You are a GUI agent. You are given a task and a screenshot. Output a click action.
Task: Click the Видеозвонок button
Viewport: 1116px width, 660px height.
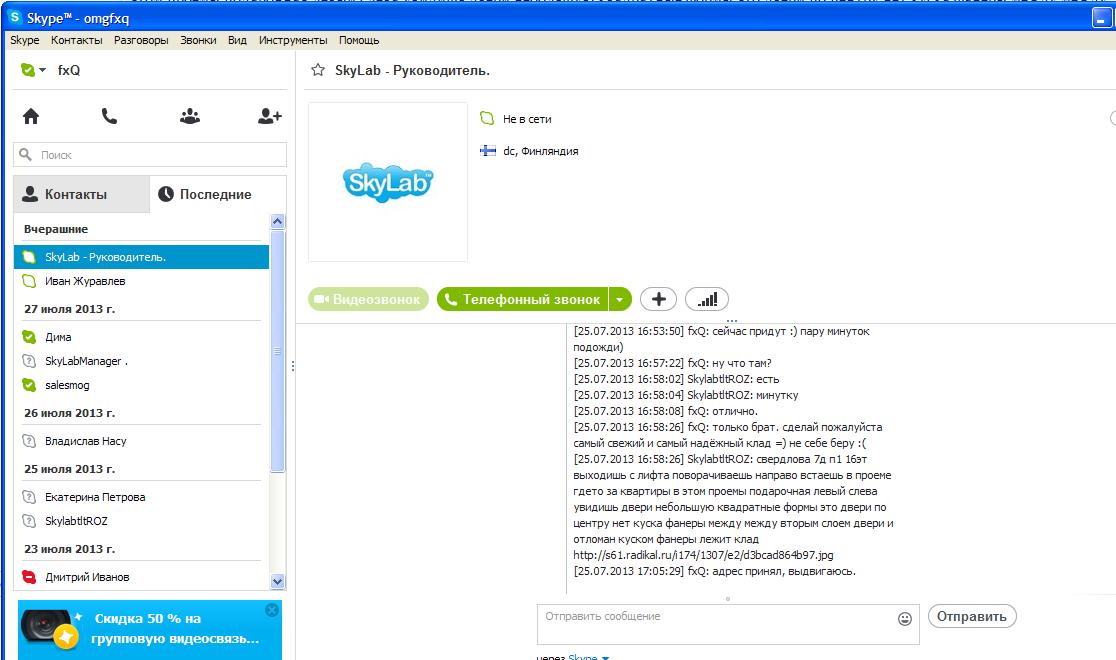(369, 299)
